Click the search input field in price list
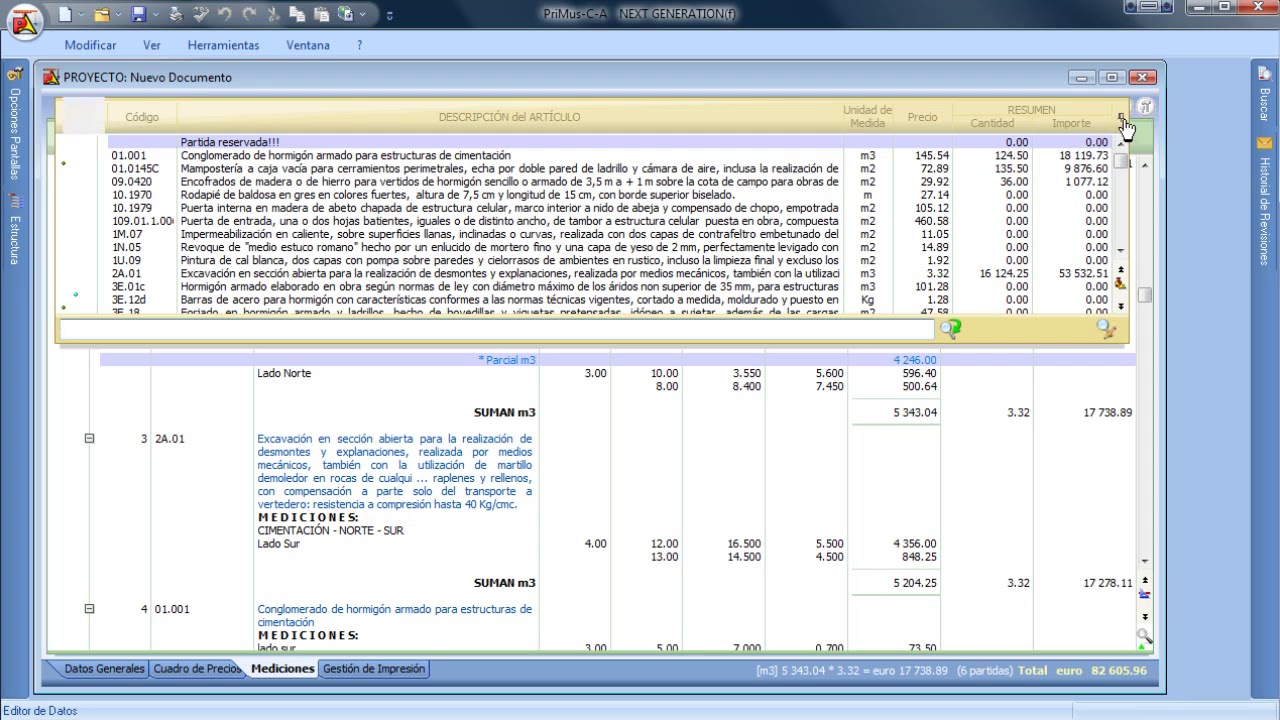 click(x=496, y=328)
